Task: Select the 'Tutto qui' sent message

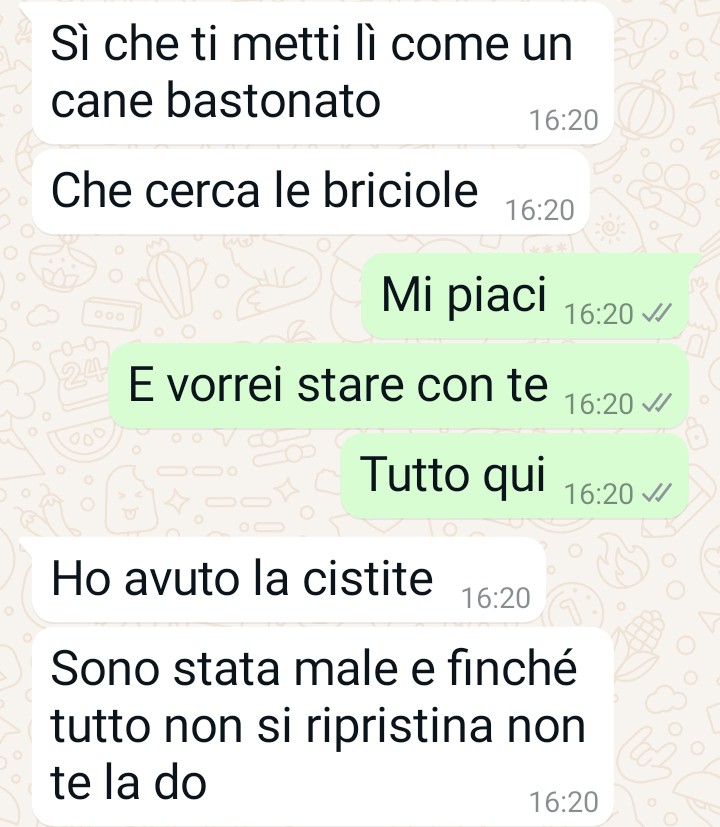Action: [515, 475]
